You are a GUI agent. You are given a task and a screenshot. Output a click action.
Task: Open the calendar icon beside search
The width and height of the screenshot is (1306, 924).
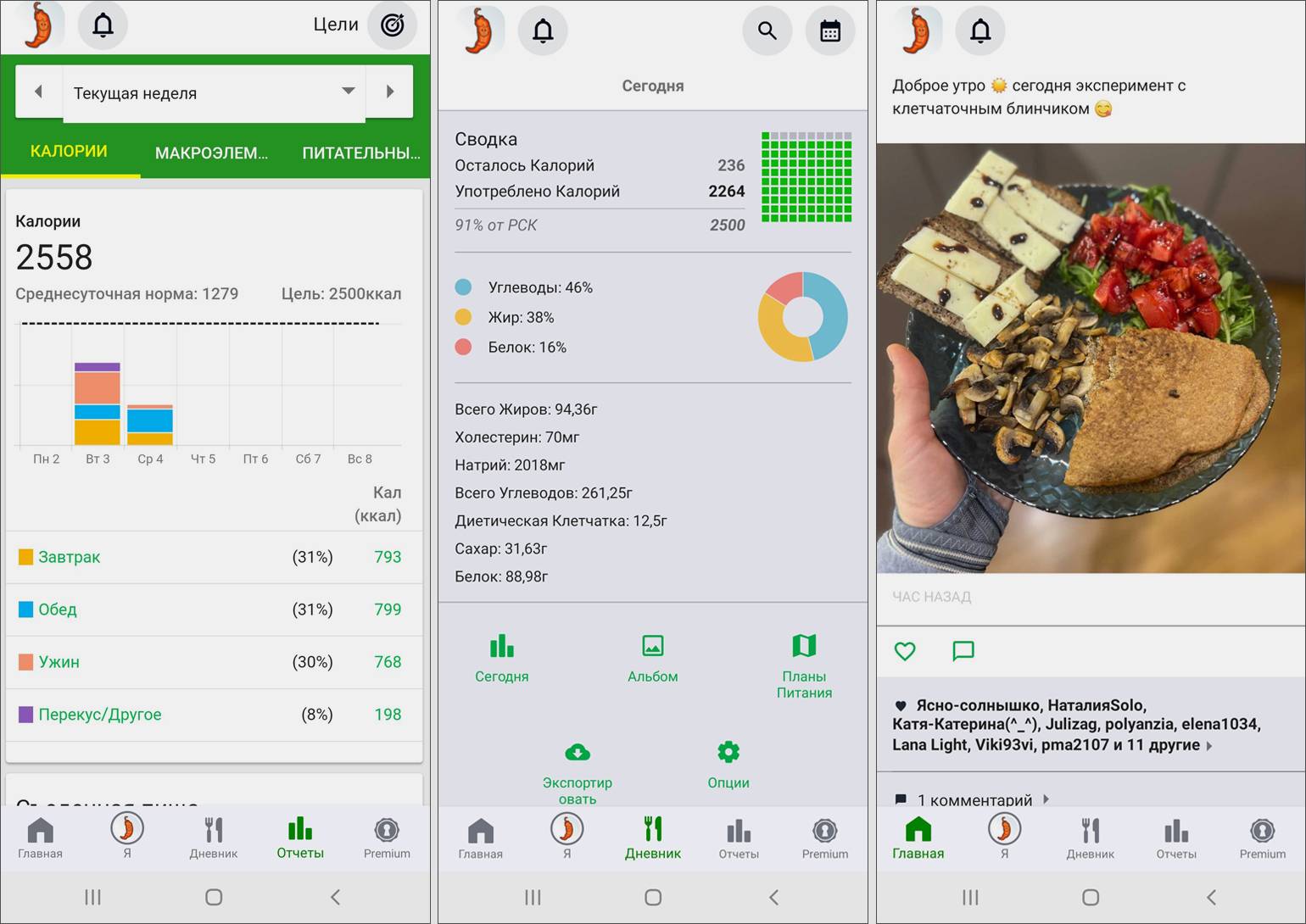click(x=829, y=31)
